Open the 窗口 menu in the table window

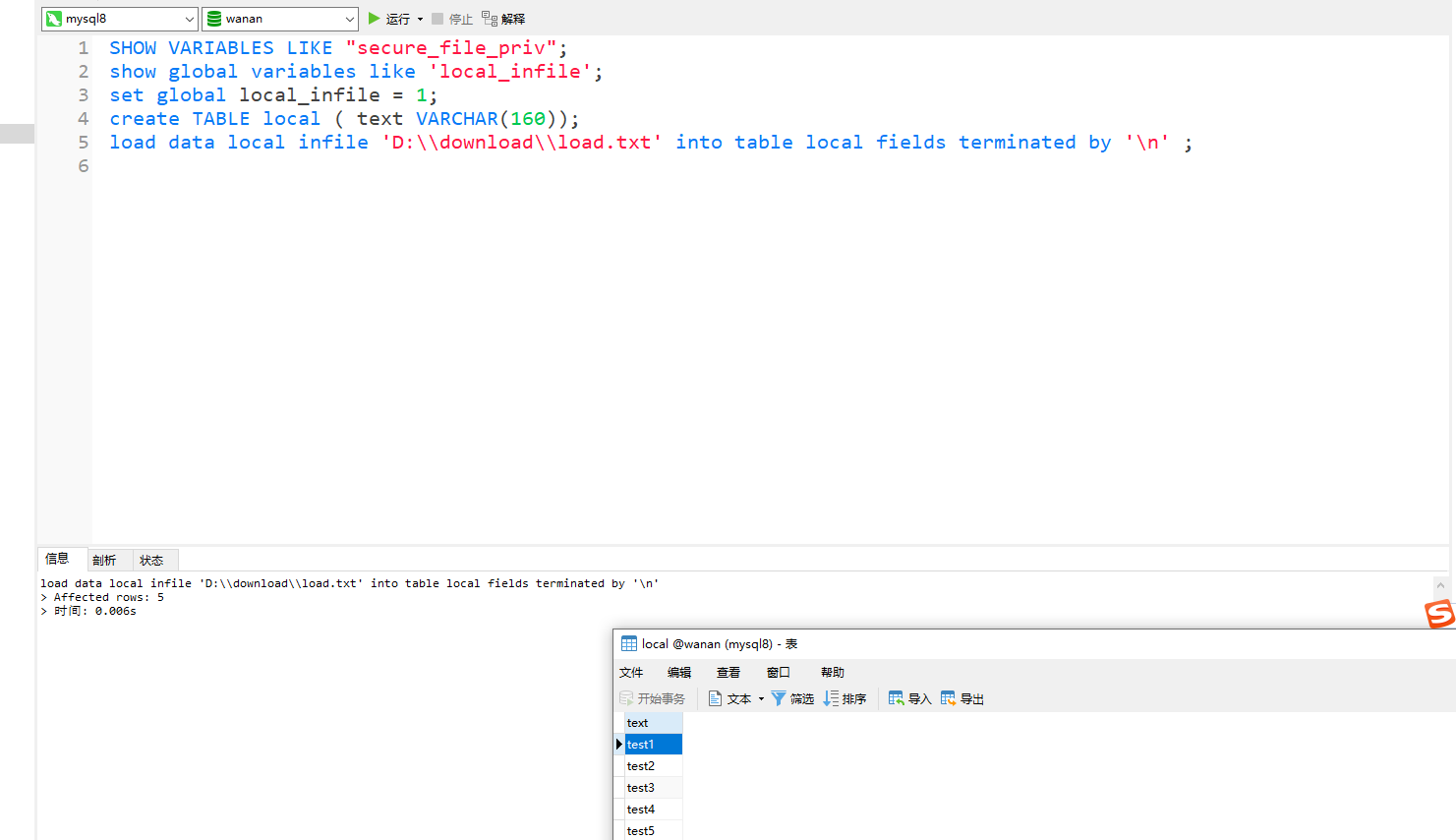pyautogui.click(x=779, y=673)
